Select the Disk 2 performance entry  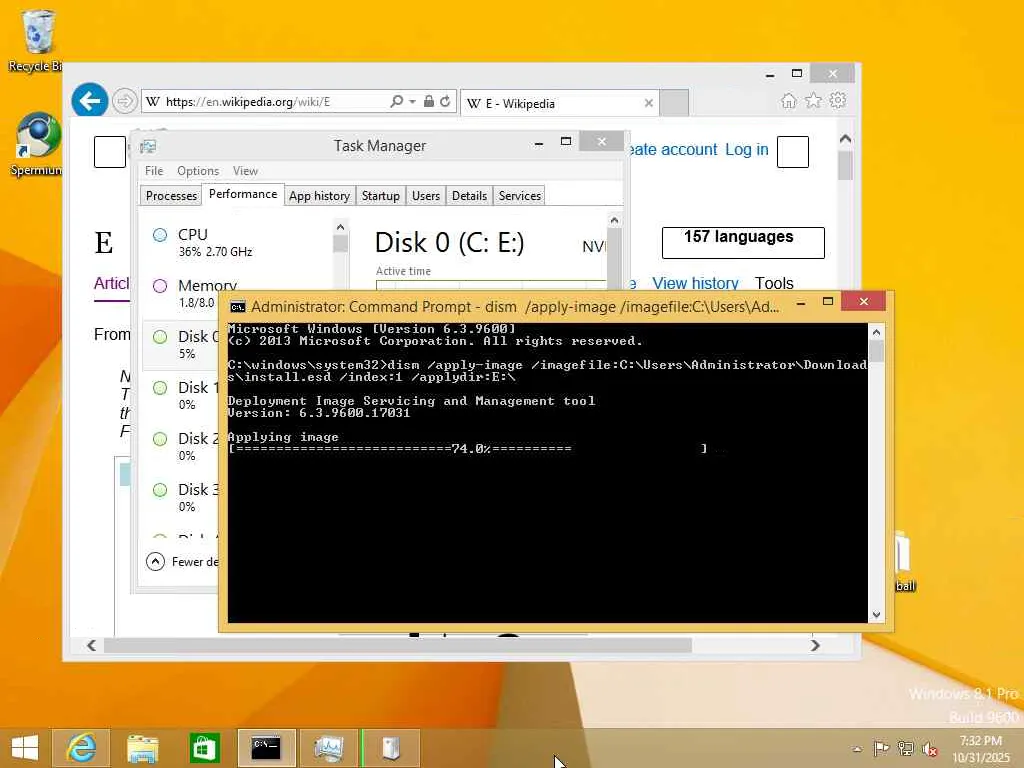pos(180,446)
